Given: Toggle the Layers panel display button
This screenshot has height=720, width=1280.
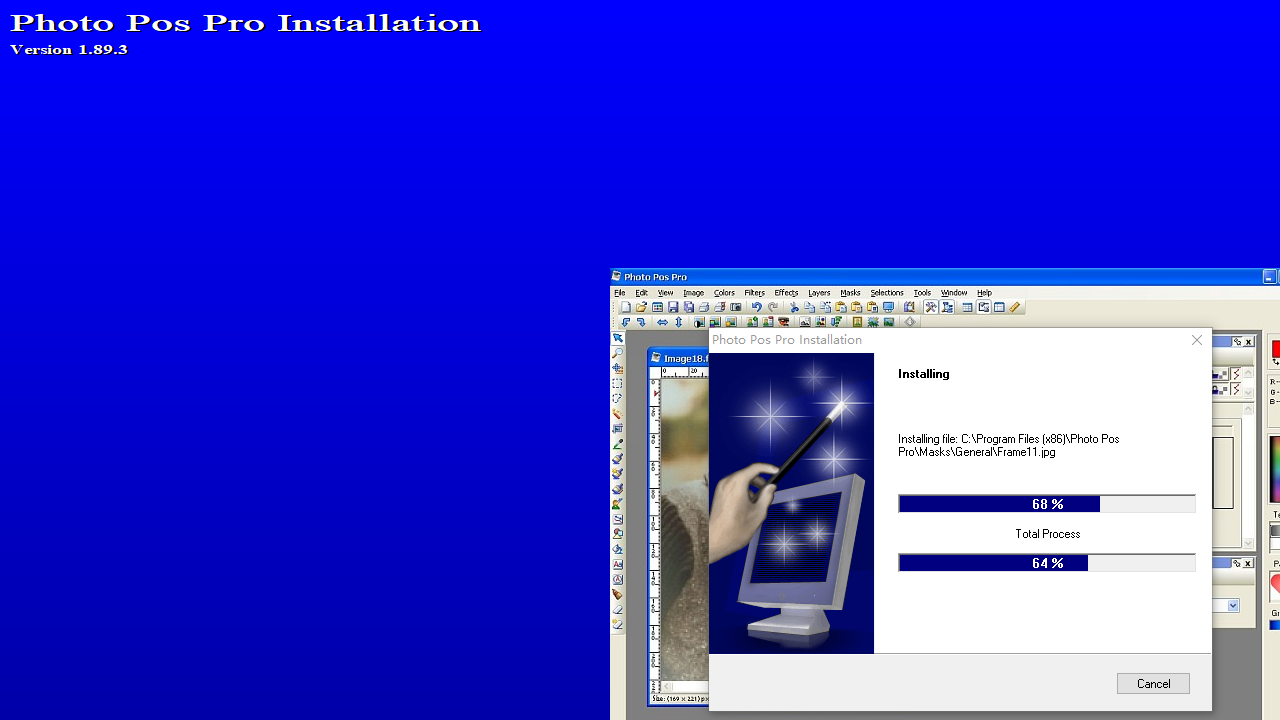Looking at the screenshot, I should [947, 307].
